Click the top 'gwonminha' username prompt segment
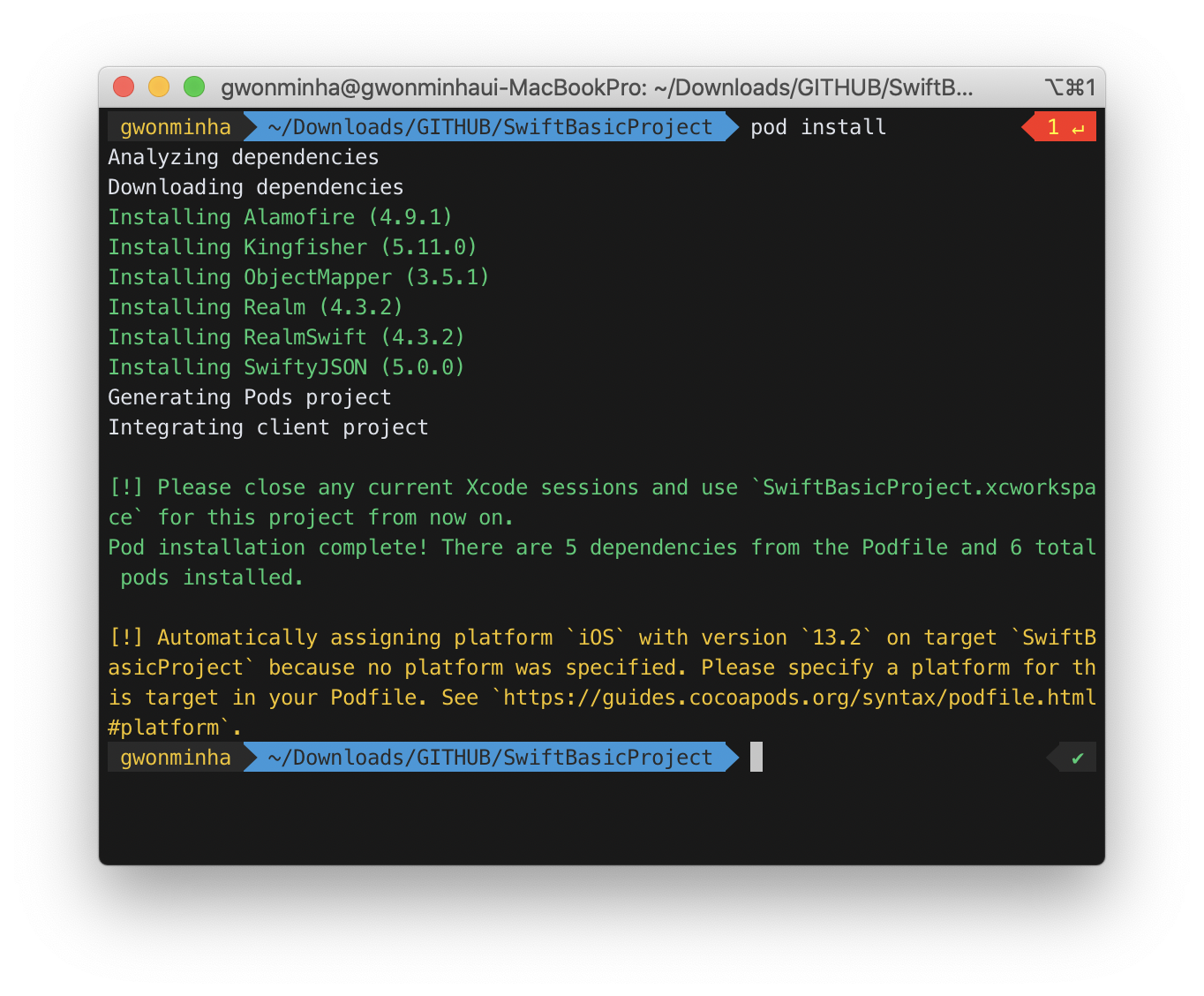The width and height of the screenshot is (1204, 996). click(x=175, y=127)
